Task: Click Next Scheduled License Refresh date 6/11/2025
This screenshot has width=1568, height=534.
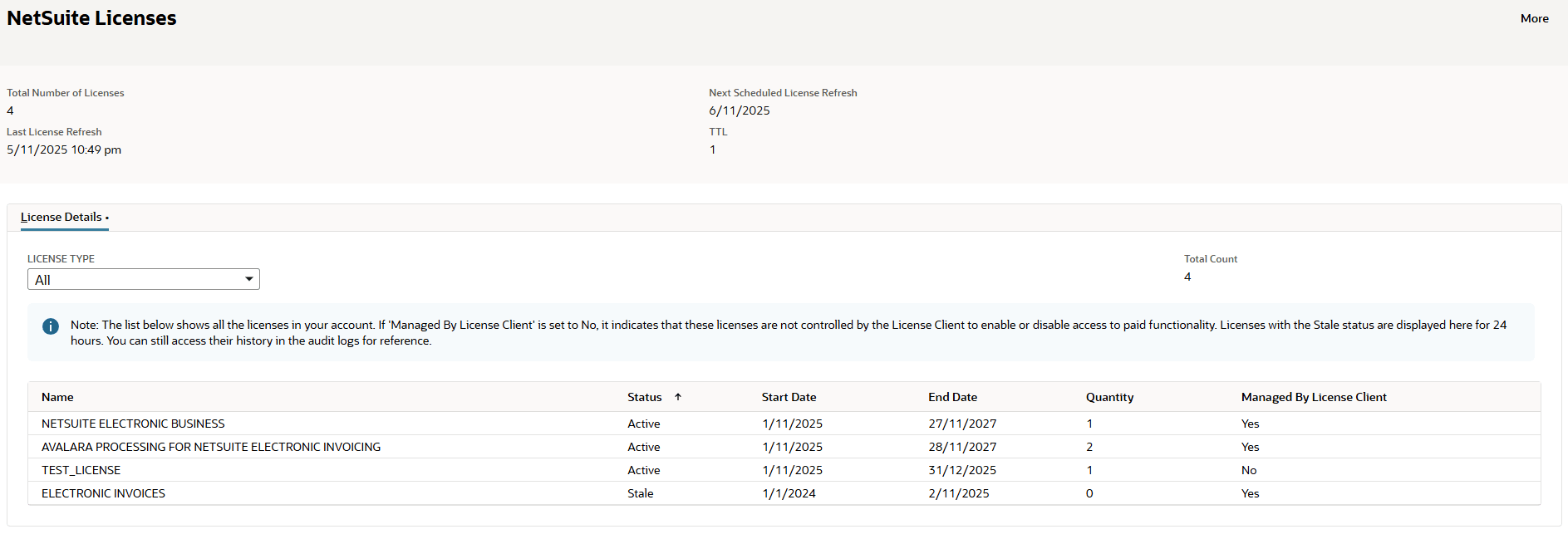Action: 740,110
